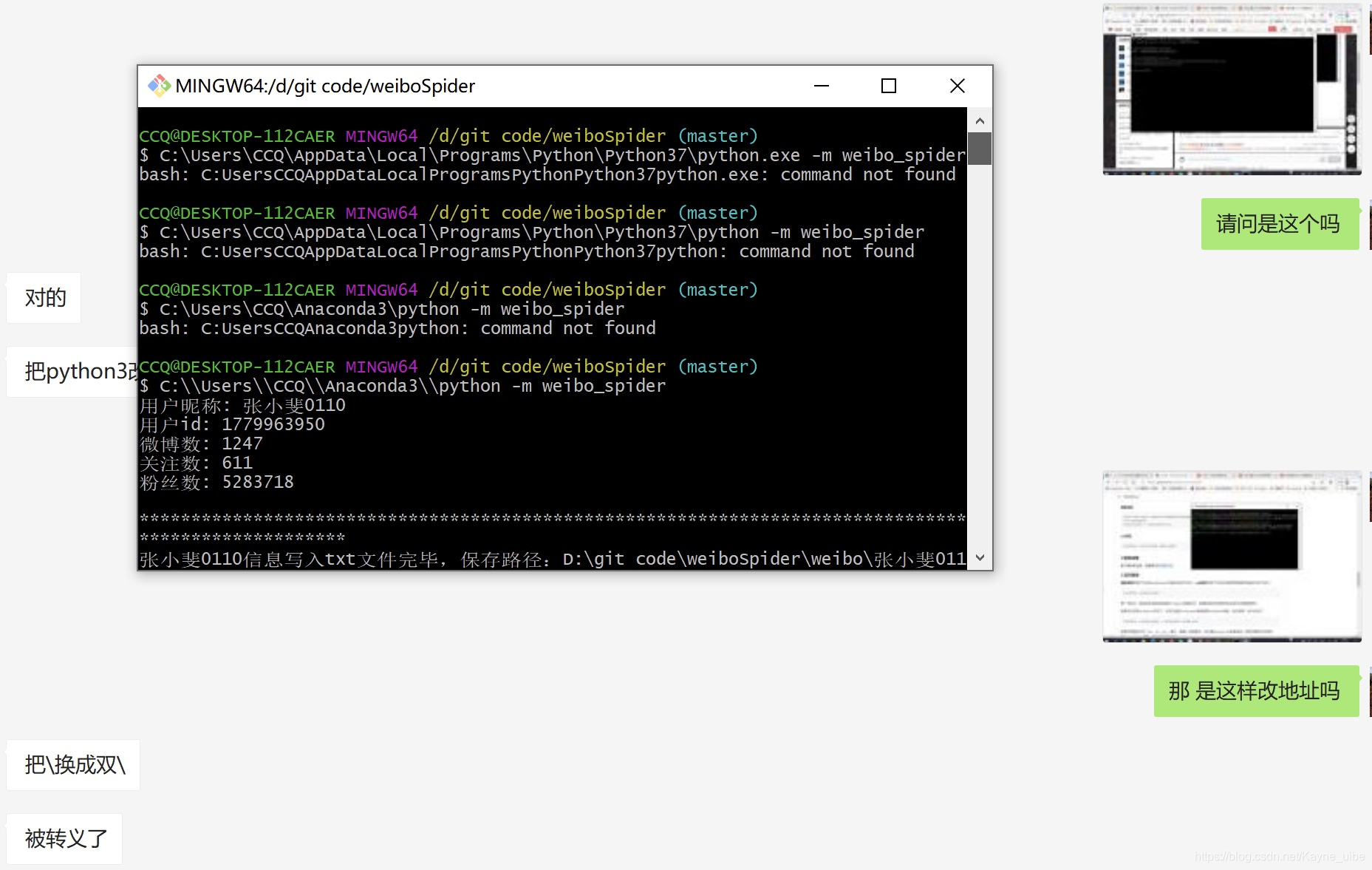This screenshot has height=870, width=1372.
Task: Close the MINGW64 terminal window
Action: click(958, 86)
